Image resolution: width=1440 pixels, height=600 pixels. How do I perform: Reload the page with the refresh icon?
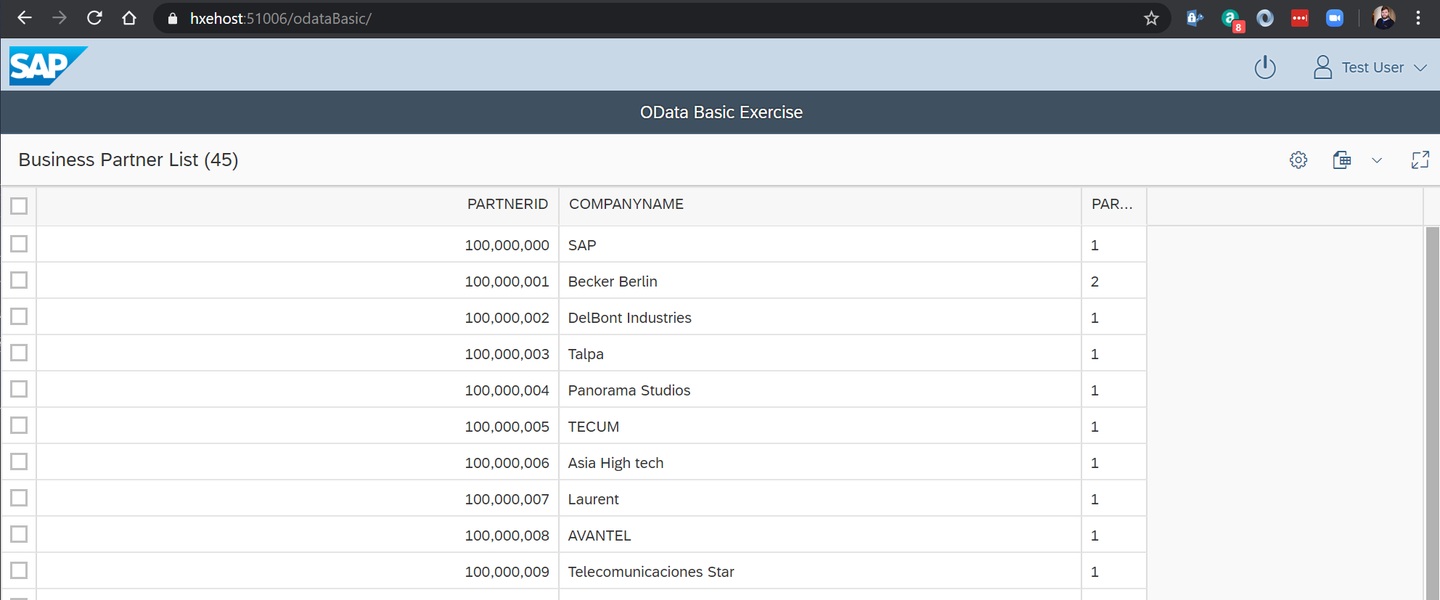94,18
